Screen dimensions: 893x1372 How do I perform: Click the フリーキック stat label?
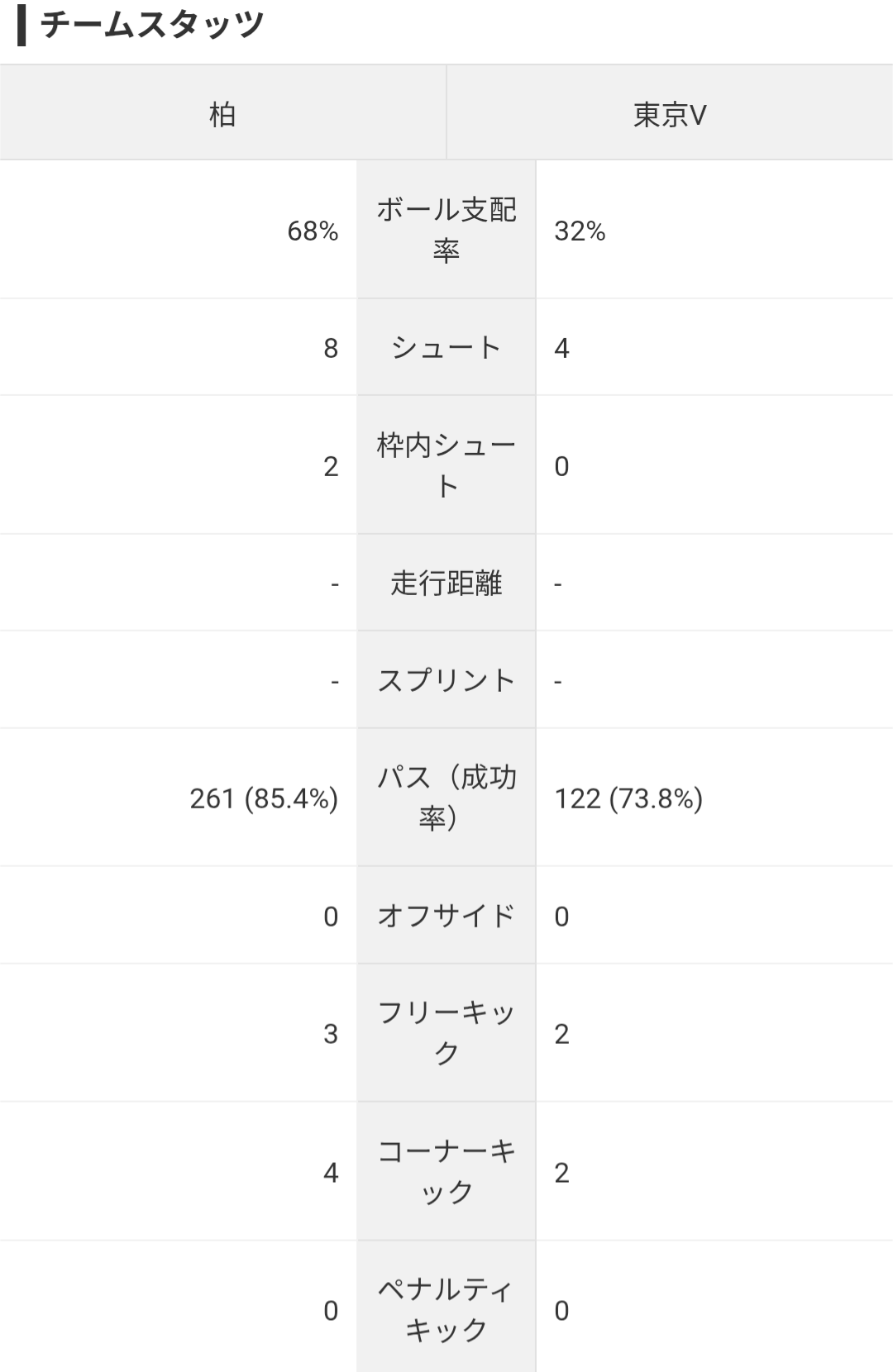point(446,1033)
